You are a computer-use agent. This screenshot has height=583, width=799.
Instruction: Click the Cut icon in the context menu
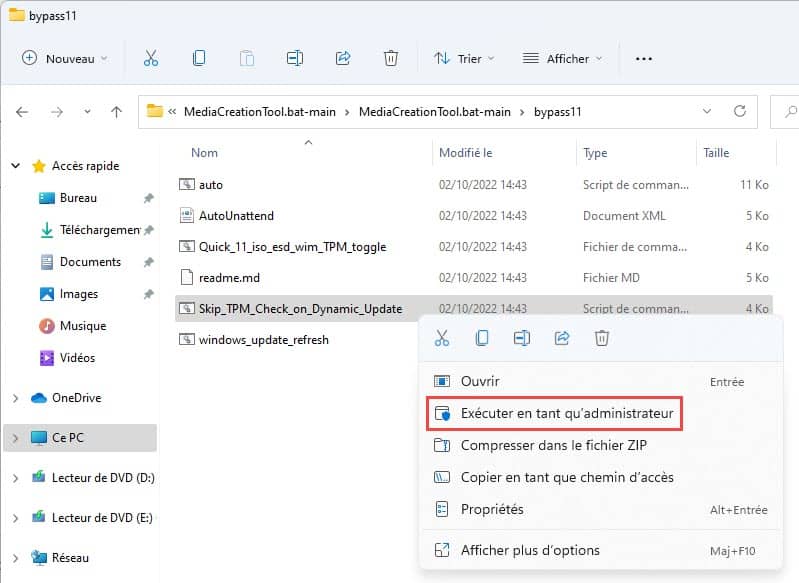click(442, 339)
